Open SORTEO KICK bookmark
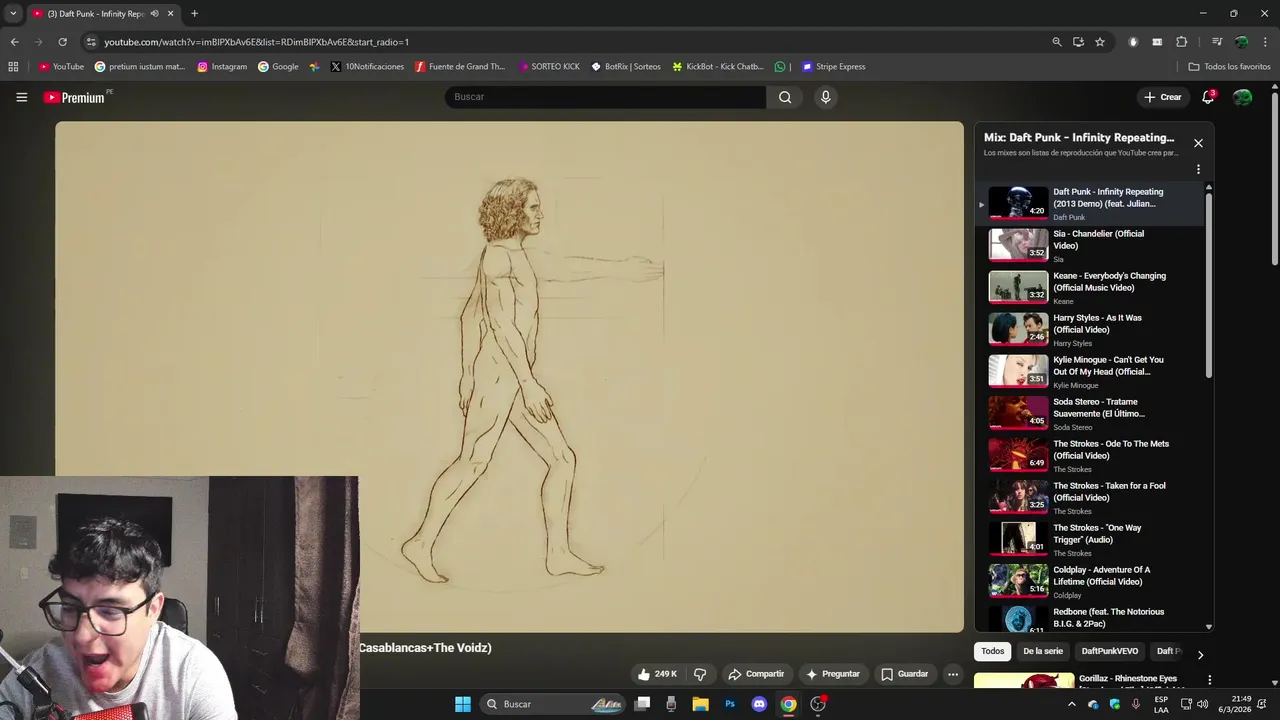Image resolution: width=1280 pixels, height=720 pixels. 549,67
